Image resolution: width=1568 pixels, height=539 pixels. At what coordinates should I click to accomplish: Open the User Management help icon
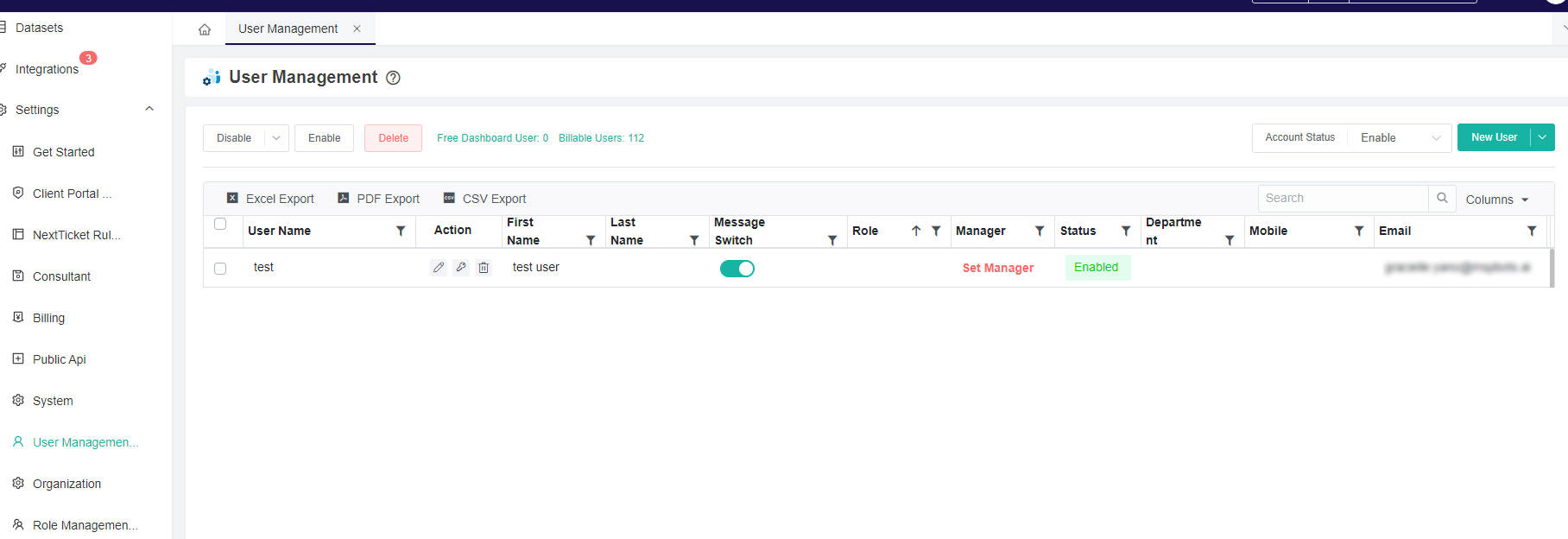[x=393, y=78]
